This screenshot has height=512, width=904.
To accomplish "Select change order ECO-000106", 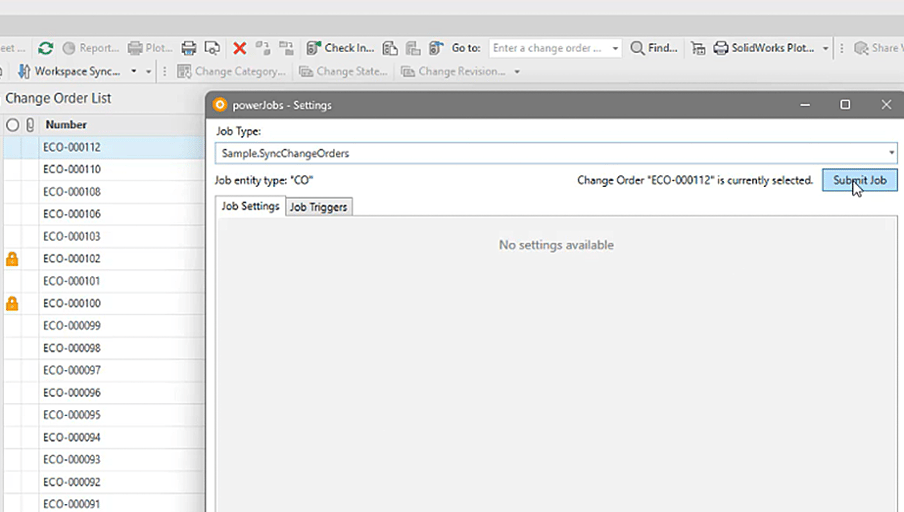I will click(71, 214).
